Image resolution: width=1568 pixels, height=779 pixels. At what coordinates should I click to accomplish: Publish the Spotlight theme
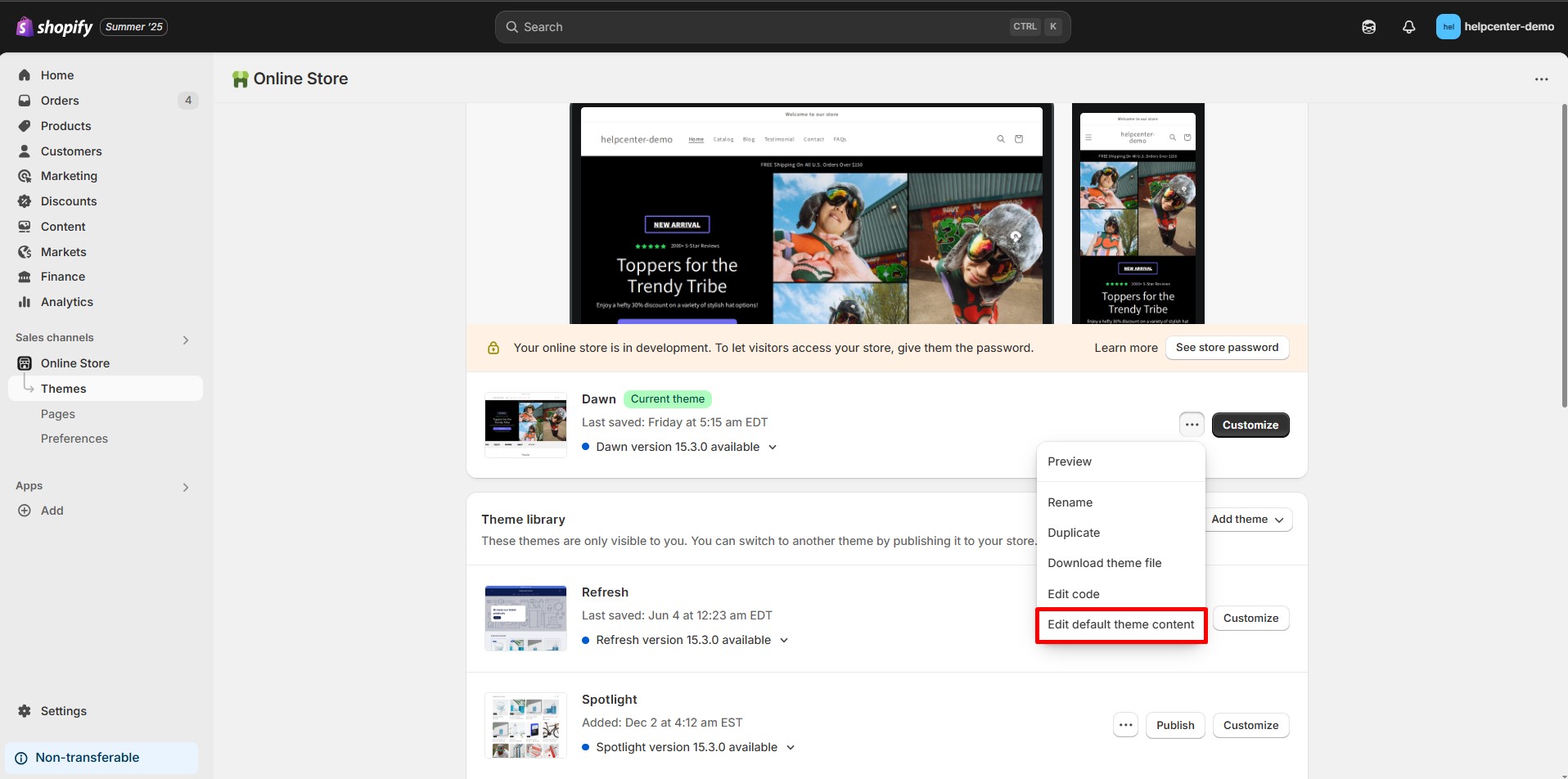pos(1175,725)
